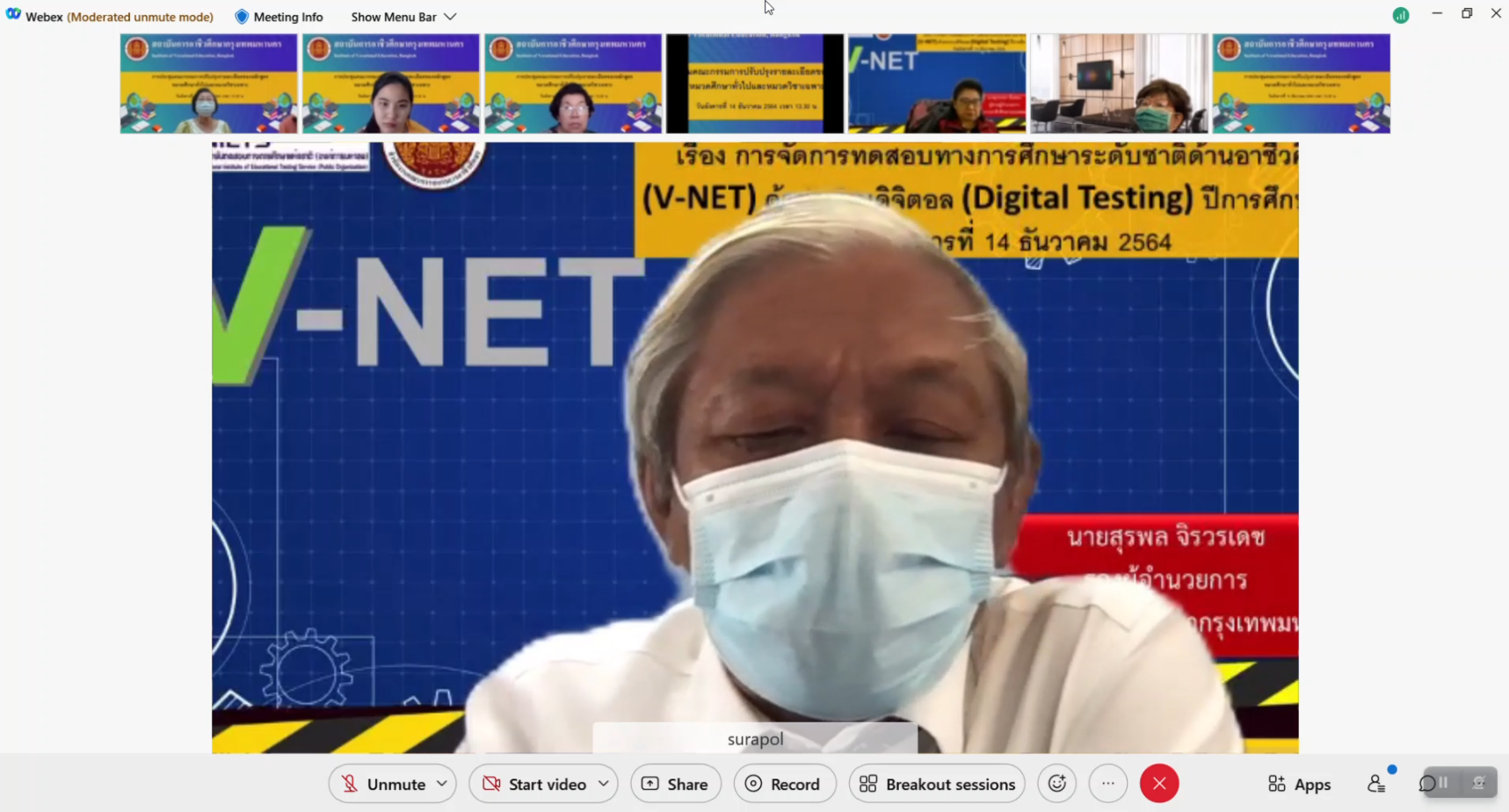Image resolution: width=1509 pixels, height=812 pixels.
Task: Minimize the Webex window
Action: [1437, 13]
